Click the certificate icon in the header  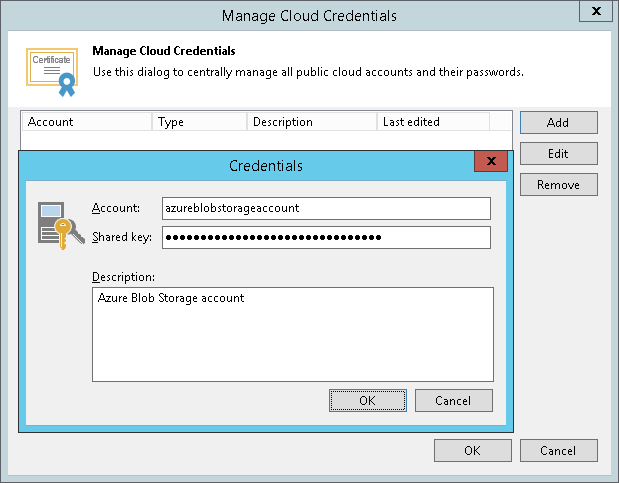coord(51,69)
